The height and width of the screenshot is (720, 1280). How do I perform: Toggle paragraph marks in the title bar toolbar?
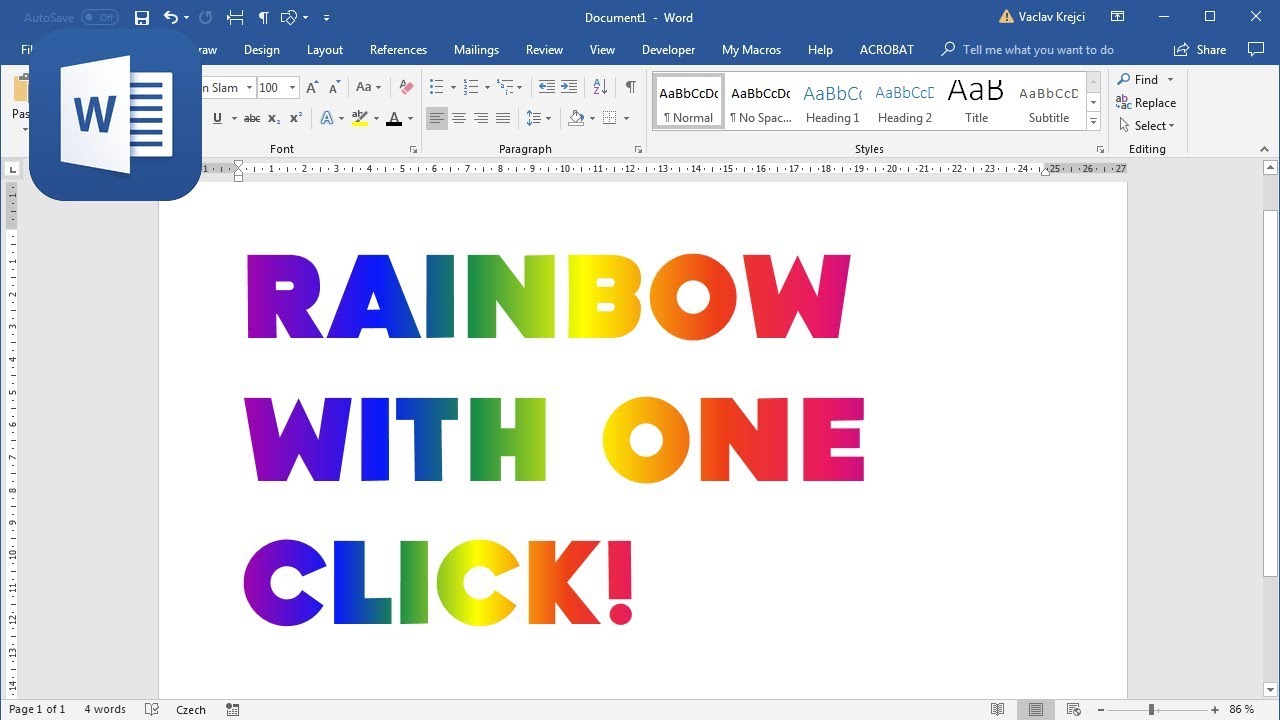pyautogui.click(x=264, y=18)
